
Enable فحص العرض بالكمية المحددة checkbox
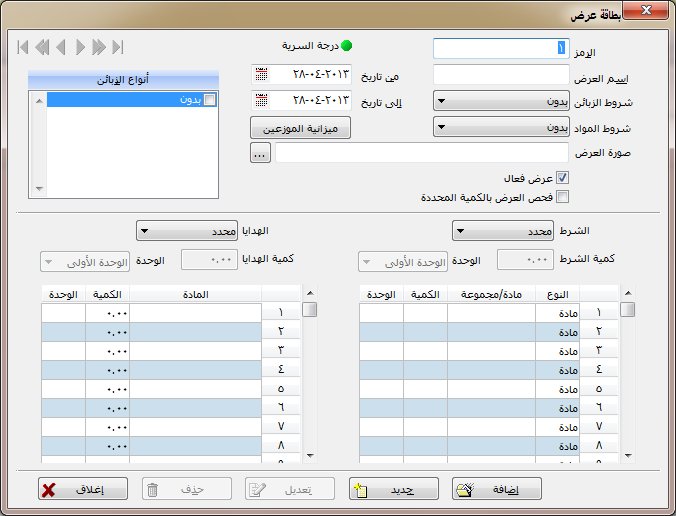(562, 197)
